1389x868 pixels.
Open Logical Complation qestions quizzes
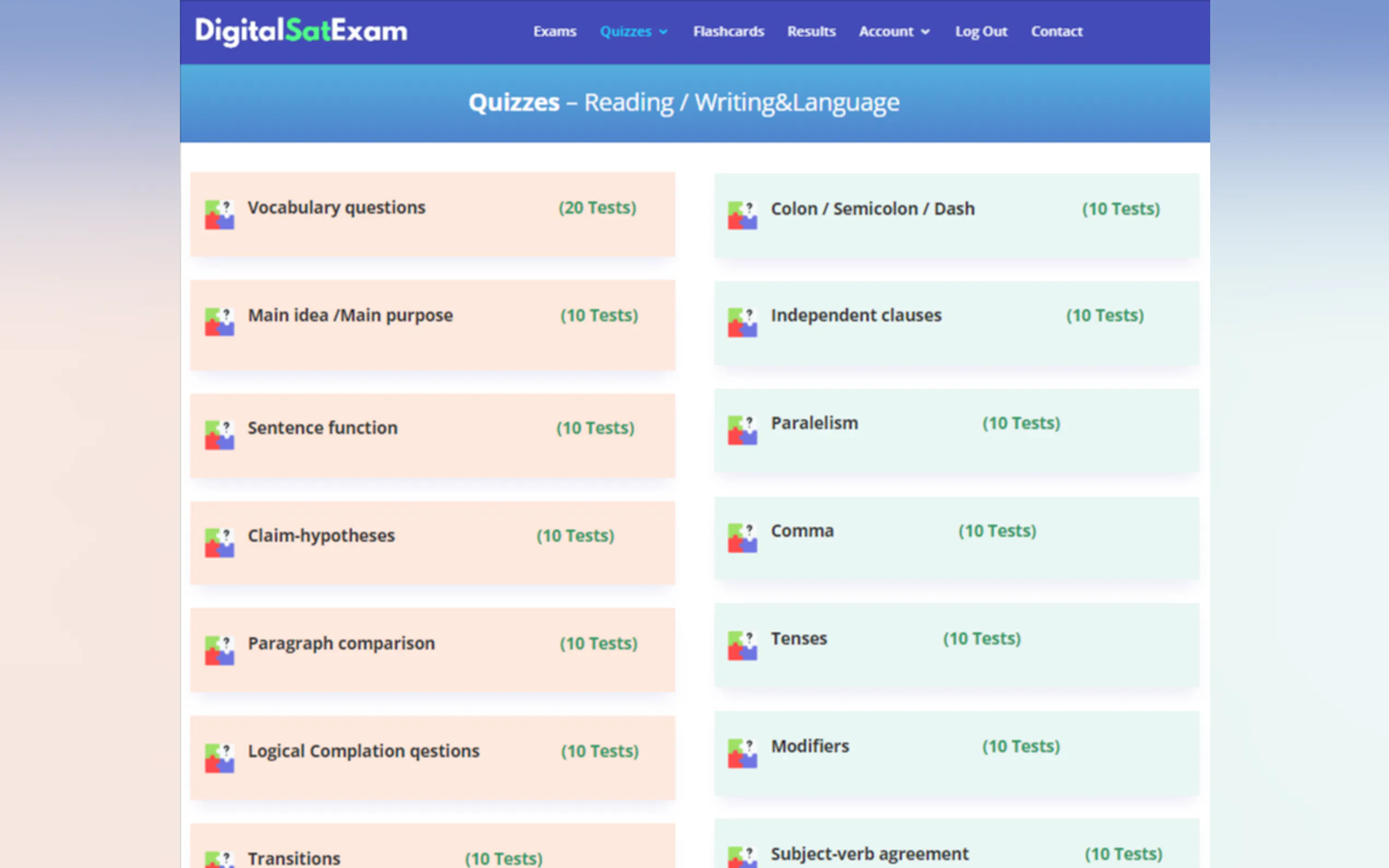pyautogui.click(x=363, y=751)
